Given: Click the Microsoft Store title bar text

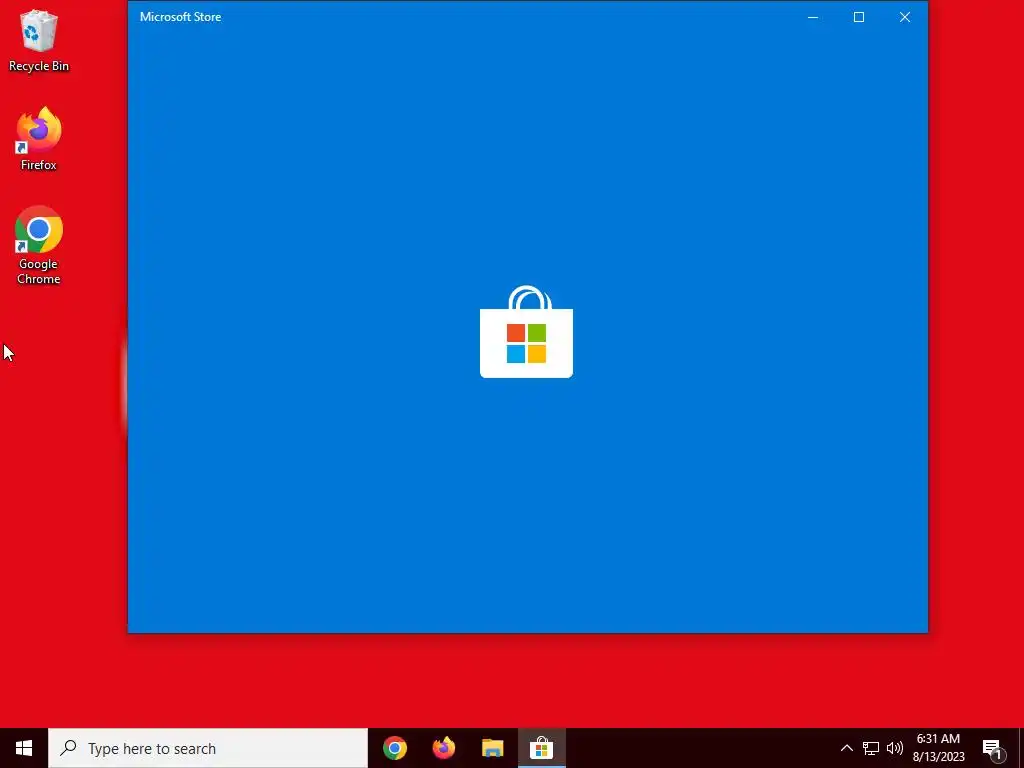Looking at the screenshot, I should [x=180, y=17].
